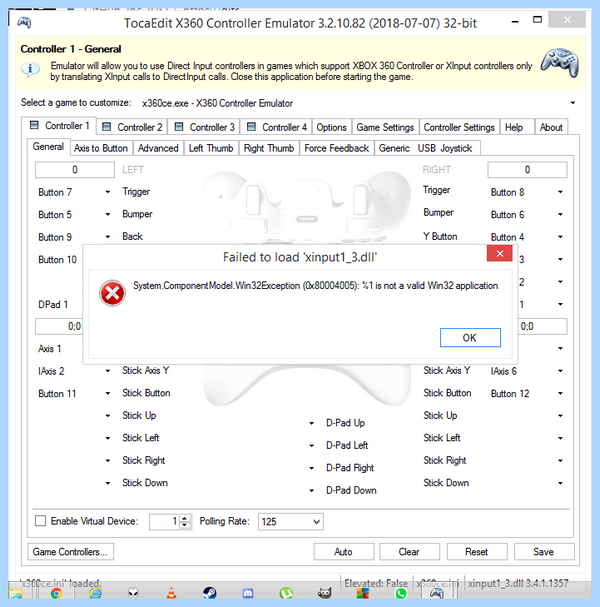The height and width of the screenshot is (607, 600).
Task: Expand the Button 6 right Bumper dropdown
Action: (560, 214)
